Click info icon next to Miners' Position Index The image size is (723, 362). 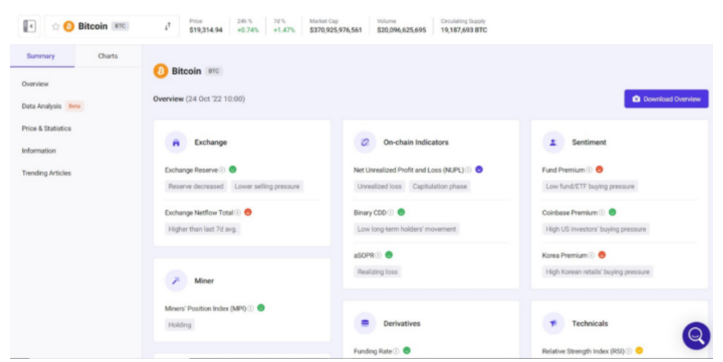click(250, 309)
